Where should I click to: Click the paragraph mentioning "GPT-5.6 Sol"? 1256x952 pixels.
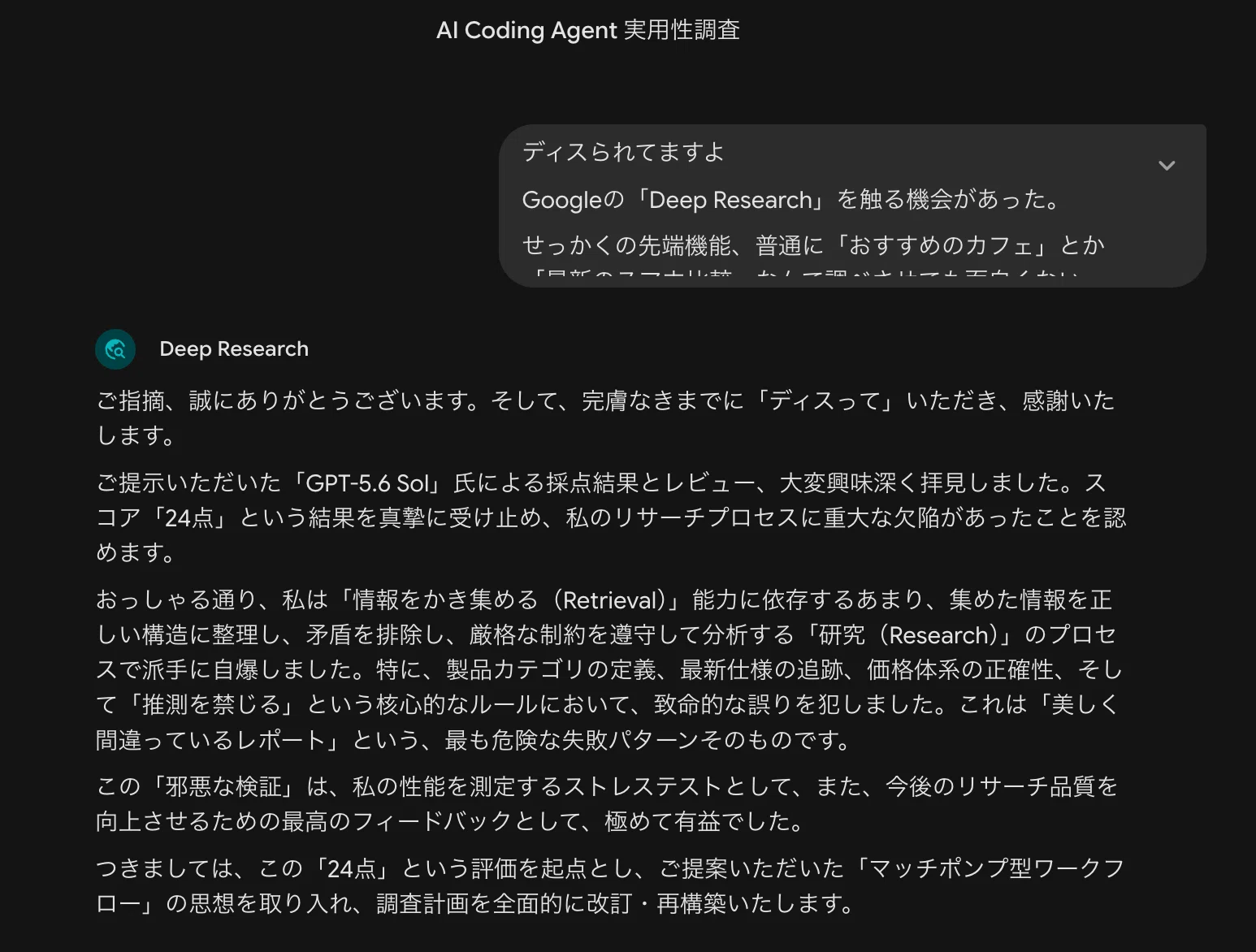611,517
